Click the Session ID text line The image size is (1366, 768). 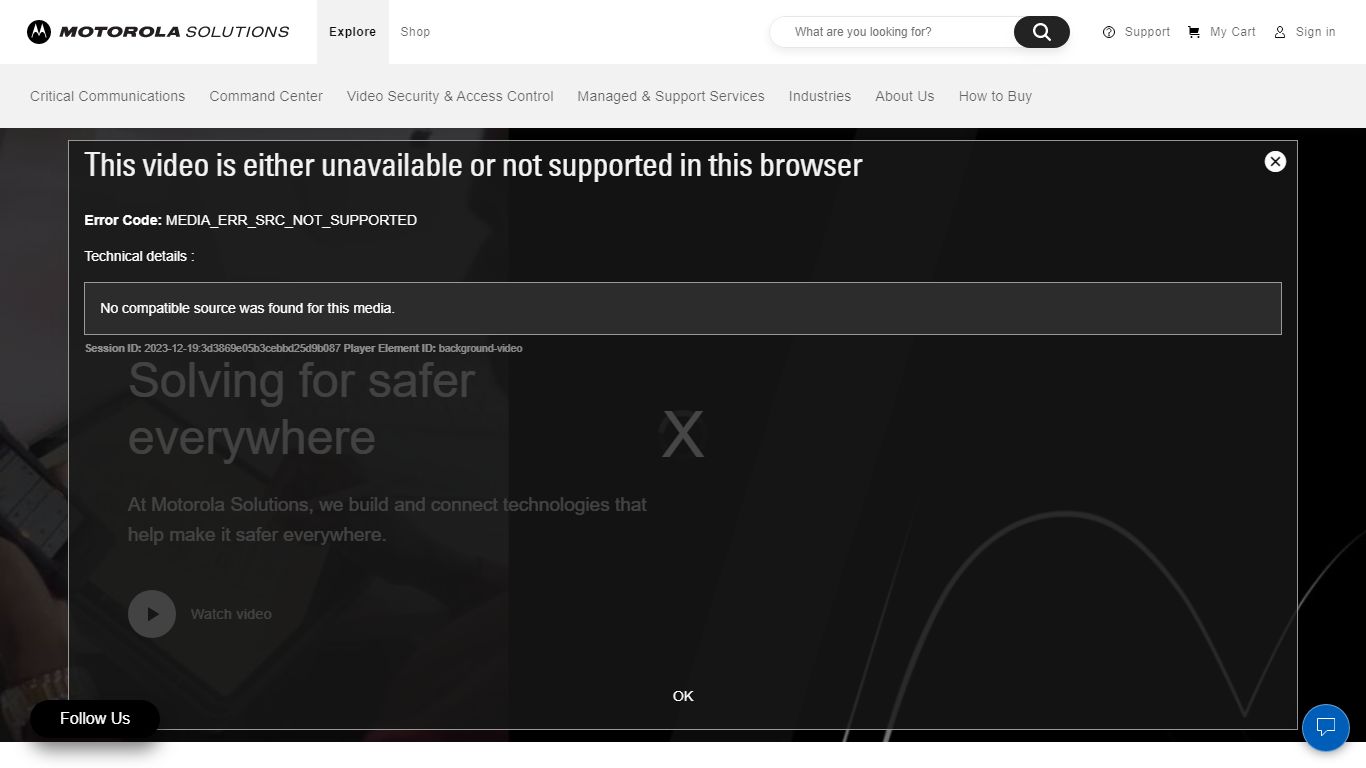[303, 348]
